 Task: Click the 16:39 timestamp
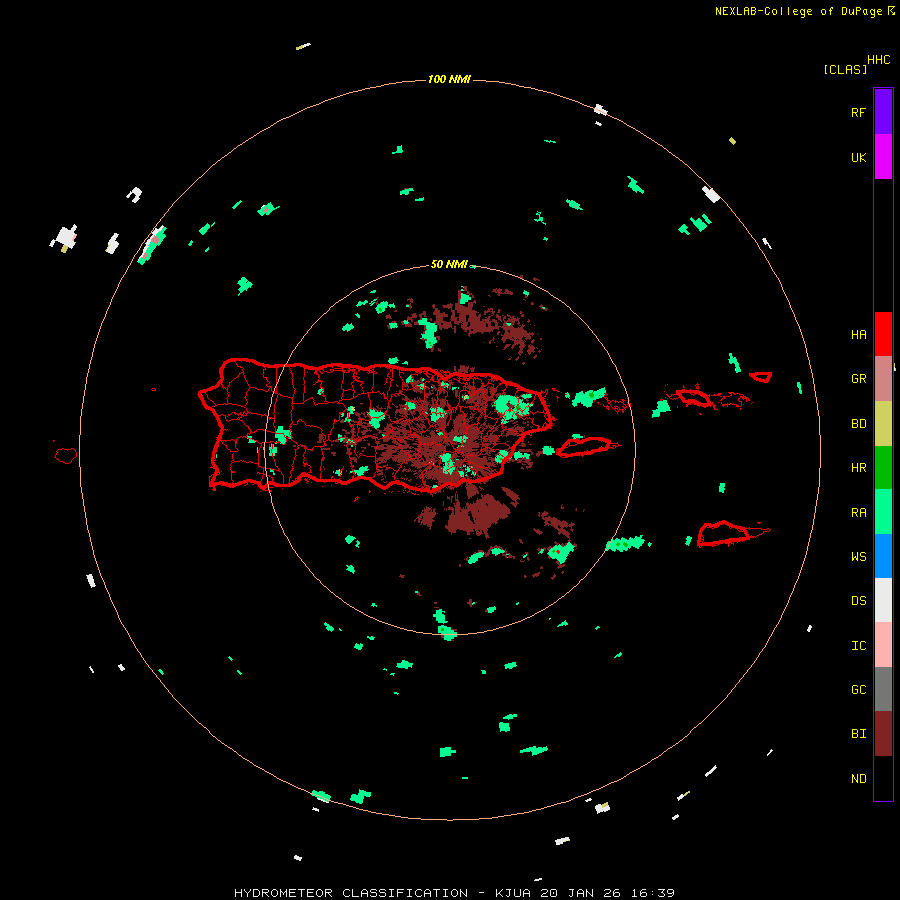tap(652, 893)
